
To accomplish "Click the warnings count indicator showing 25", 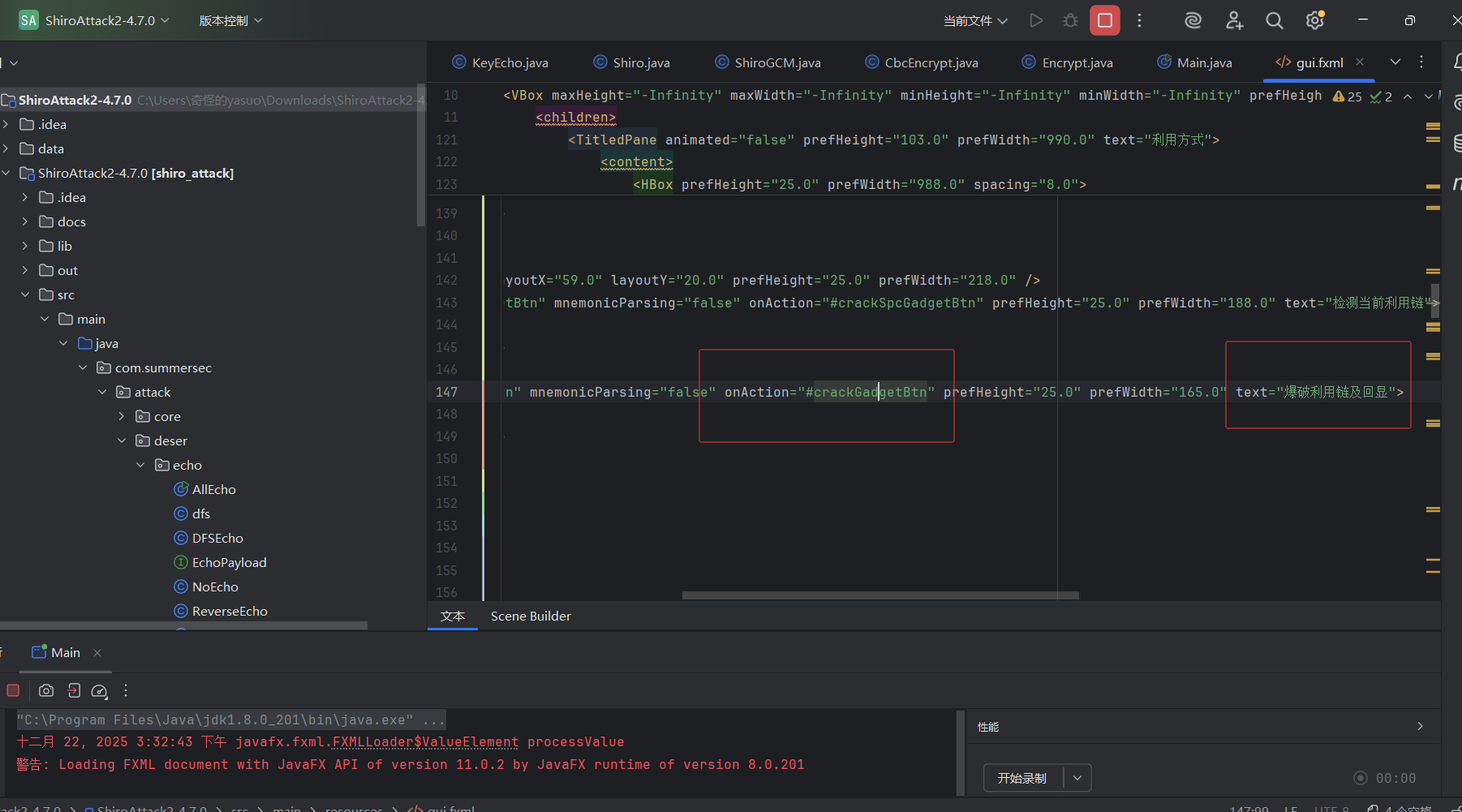I will pyautogui.click(x=1348, y=97).
